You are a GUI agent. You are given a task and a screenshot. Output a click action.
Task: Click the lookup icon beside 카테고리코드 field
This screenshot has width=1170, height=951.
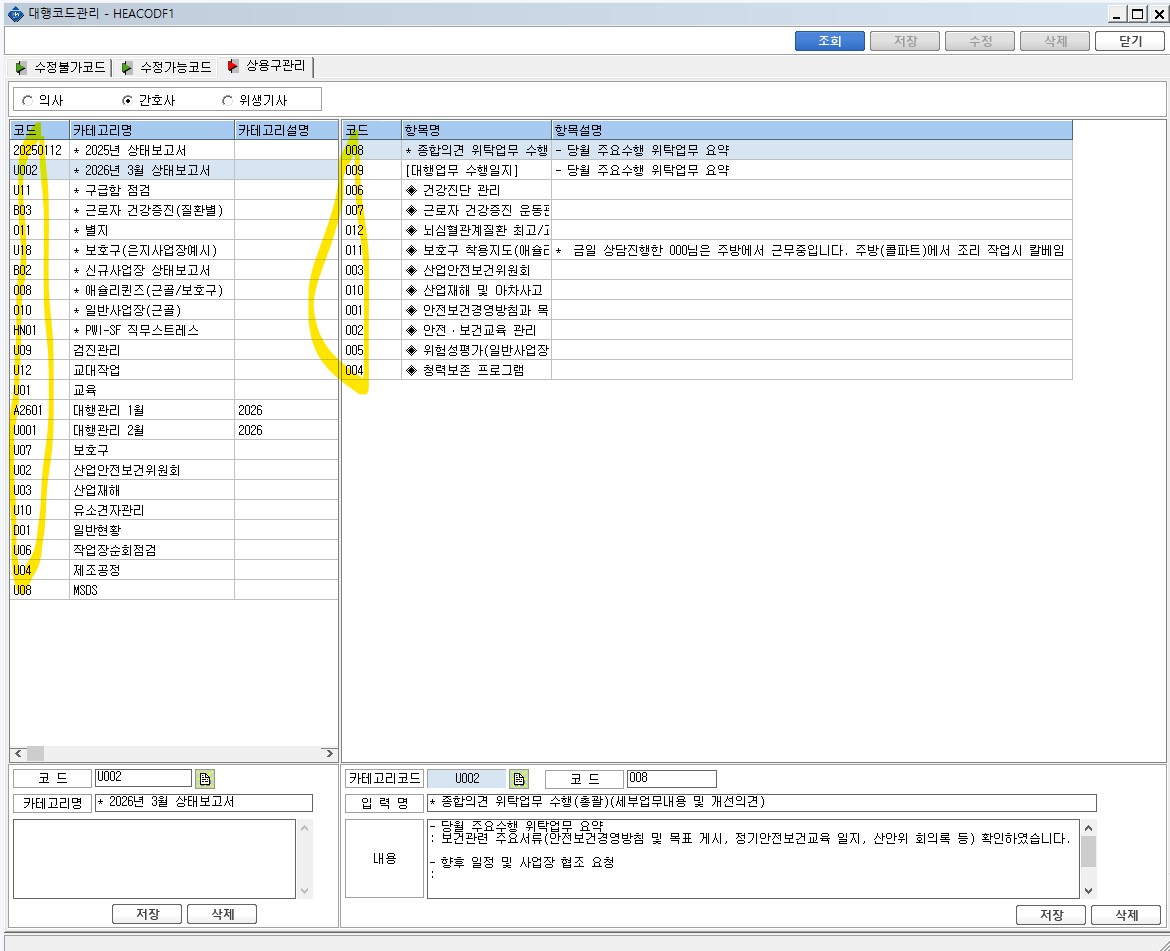click(x=519, y=779)
